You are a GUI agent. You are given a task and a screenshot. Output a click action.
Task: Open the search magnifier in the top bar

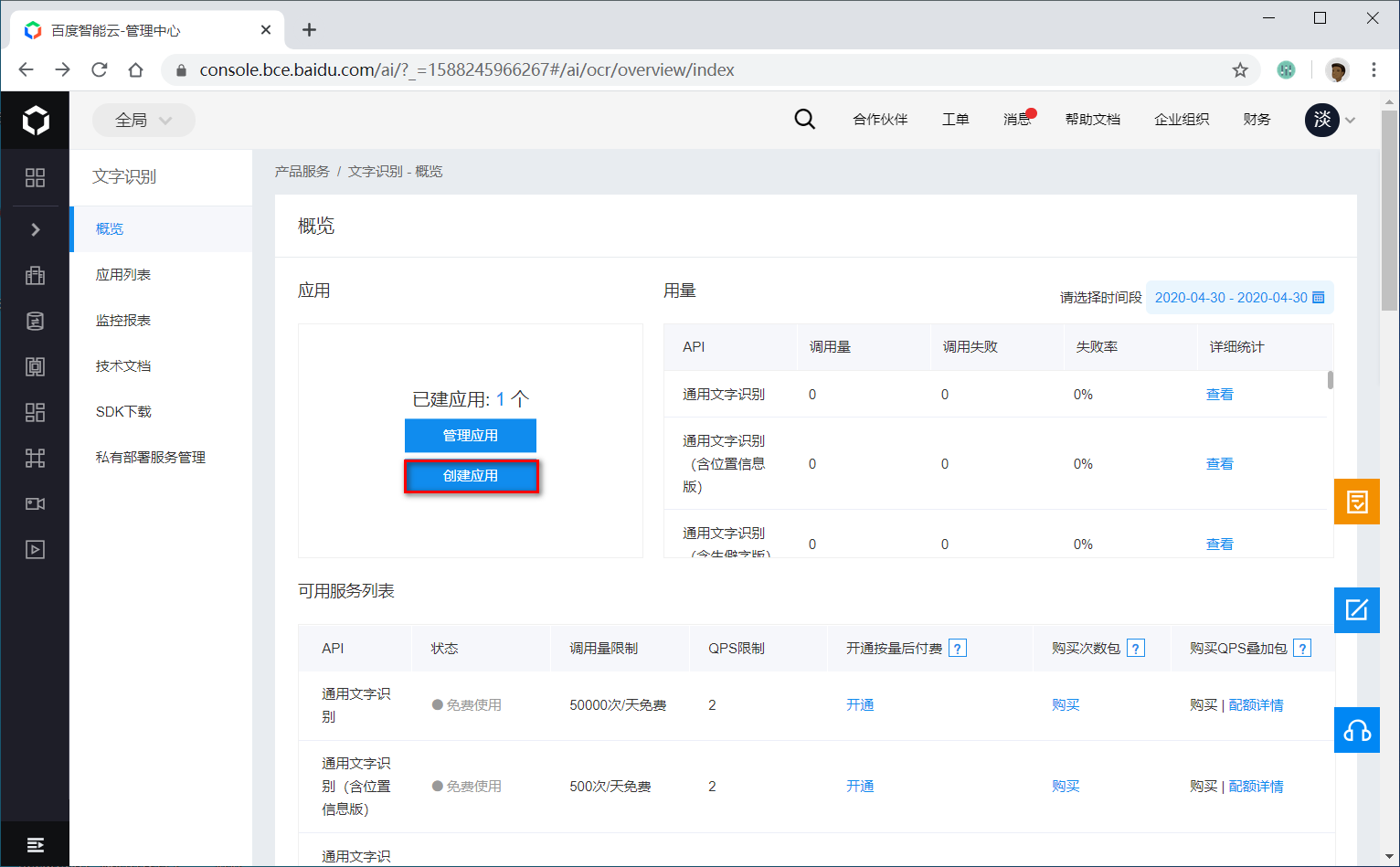(x=804, y=119)
